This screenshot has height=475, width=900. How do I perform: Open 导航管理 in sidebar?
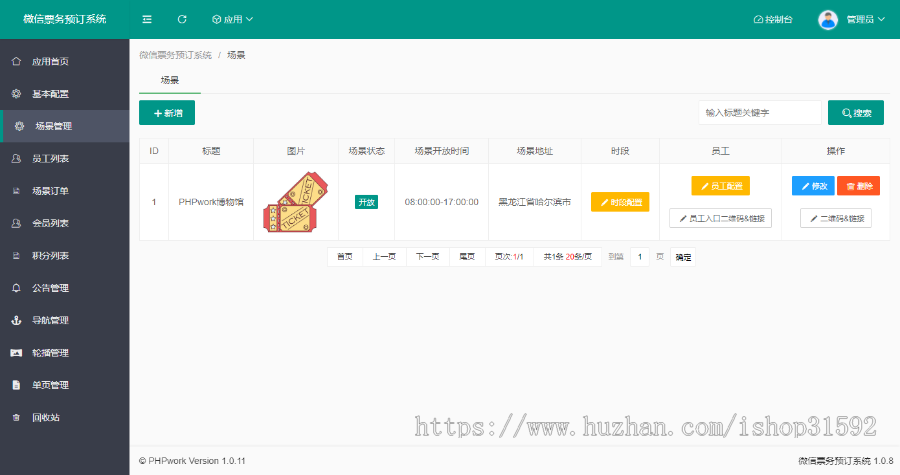pos(65,321)
